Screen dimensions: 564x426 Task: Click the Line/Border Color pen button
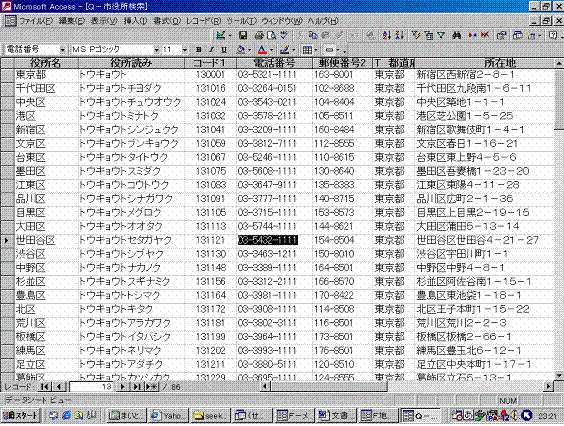(285, 50)
